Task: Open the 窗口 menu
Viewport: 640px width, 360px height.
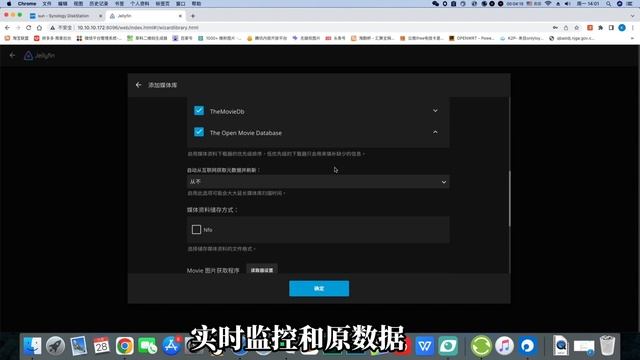Action: click(x=180, y=3)
